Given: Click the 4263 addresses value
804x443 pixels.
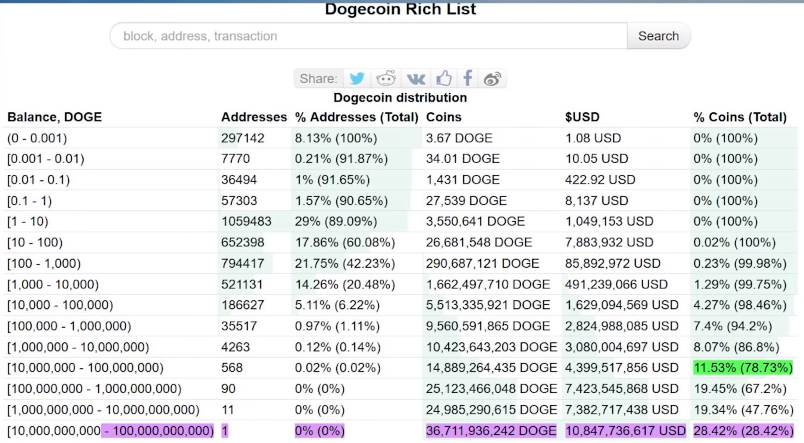Looking at the screenshot, I should 235,347.
